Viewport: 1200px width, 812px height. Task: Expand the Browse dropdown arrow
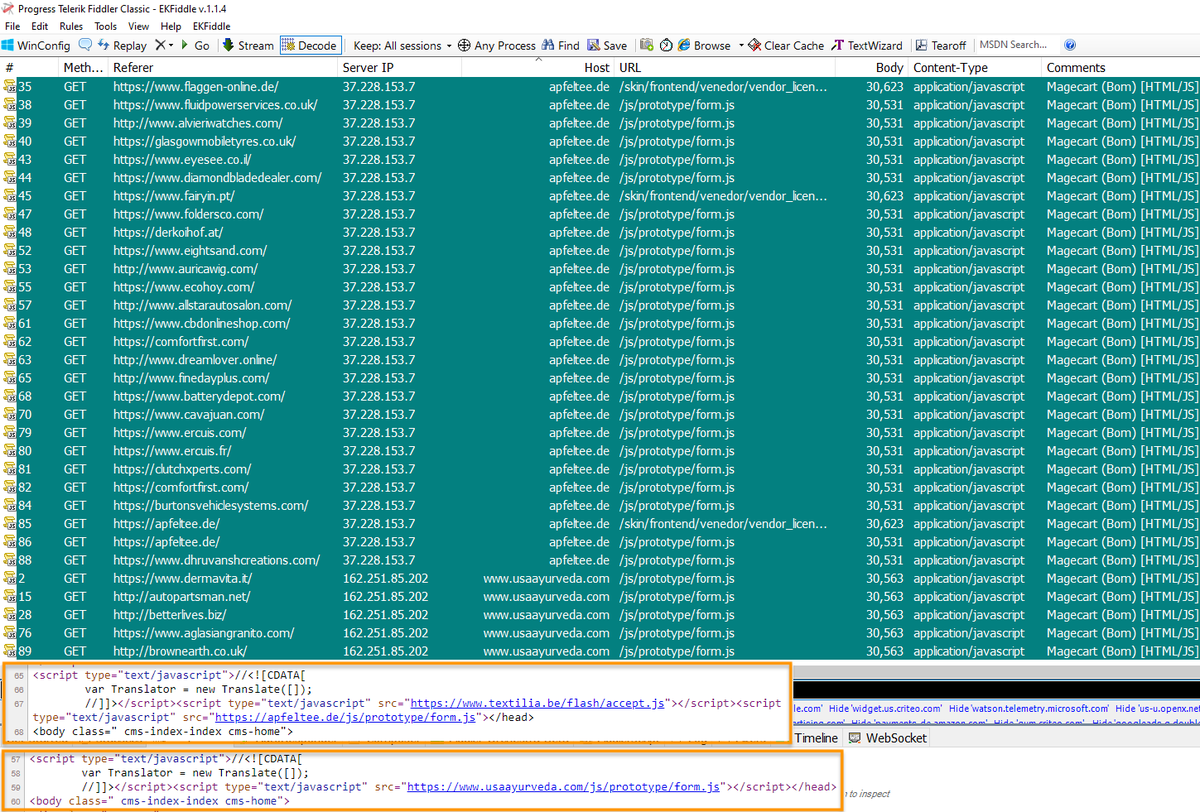coord(741,45)
